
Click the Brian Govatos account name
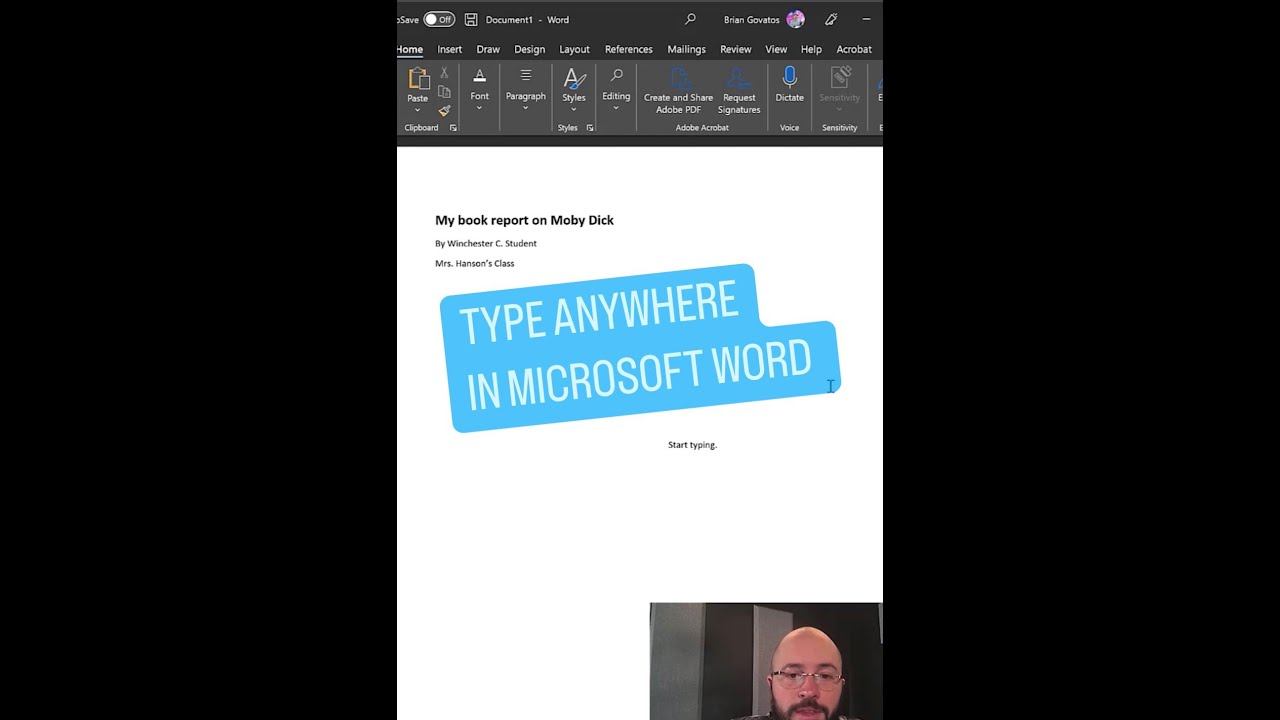(752, 20)
